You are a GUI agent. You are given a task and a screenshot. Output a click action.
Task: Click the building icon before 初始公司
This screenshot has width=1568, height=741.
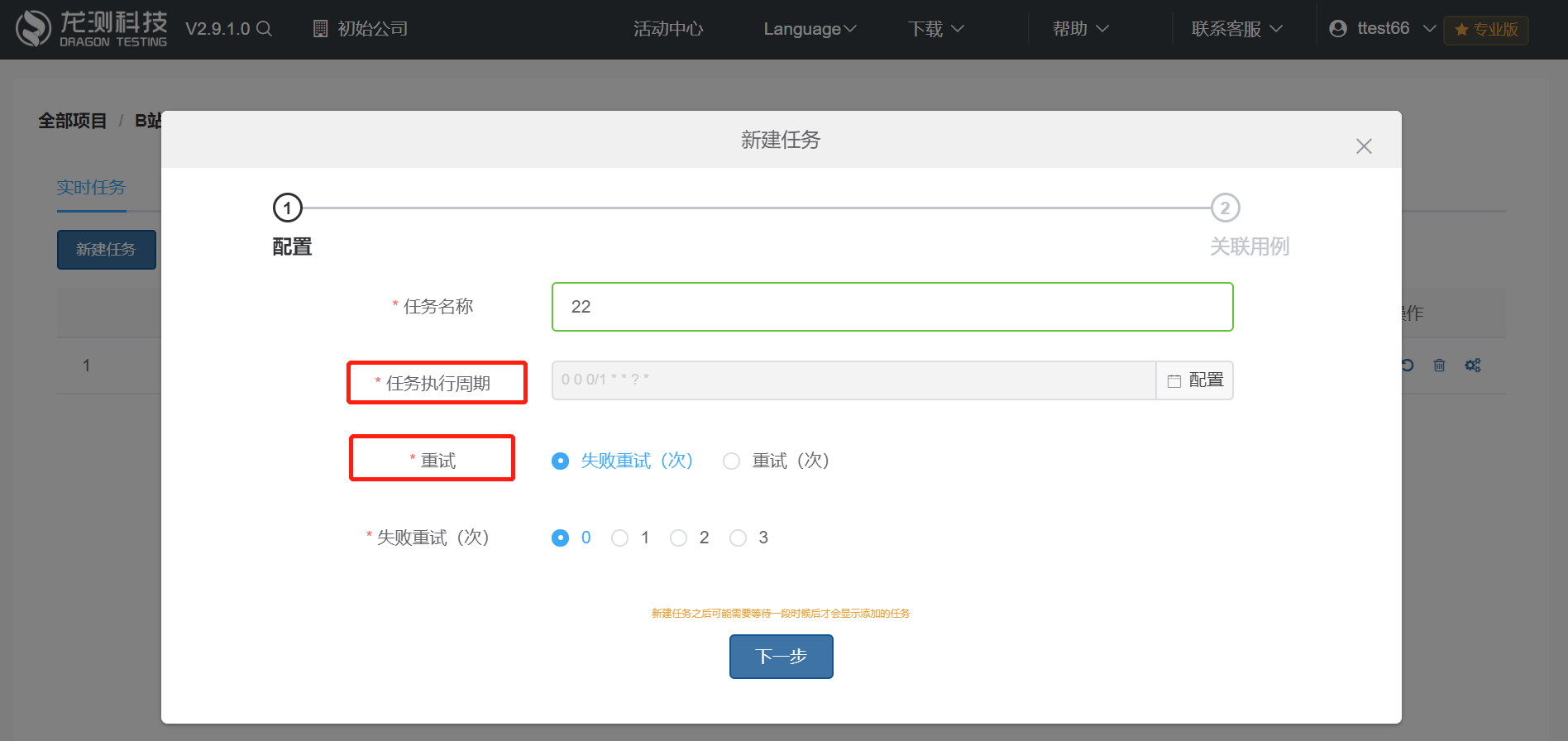(321, 29)
